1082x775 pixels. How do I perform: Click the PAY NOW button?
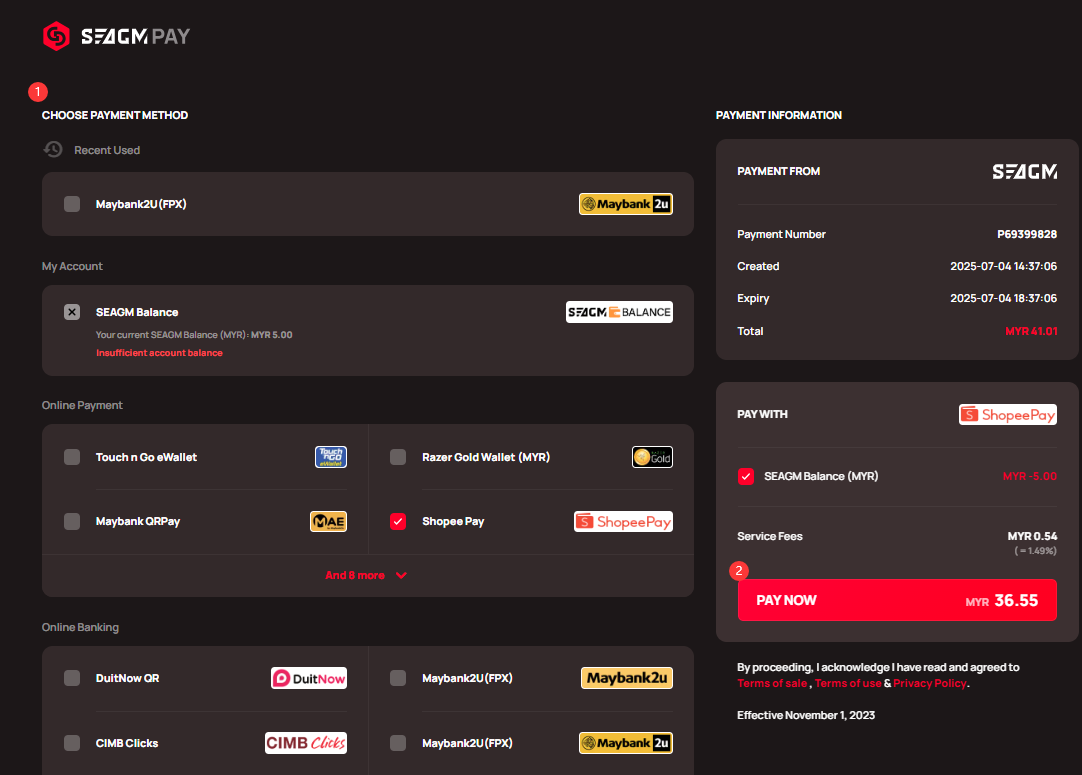(897, 600)
